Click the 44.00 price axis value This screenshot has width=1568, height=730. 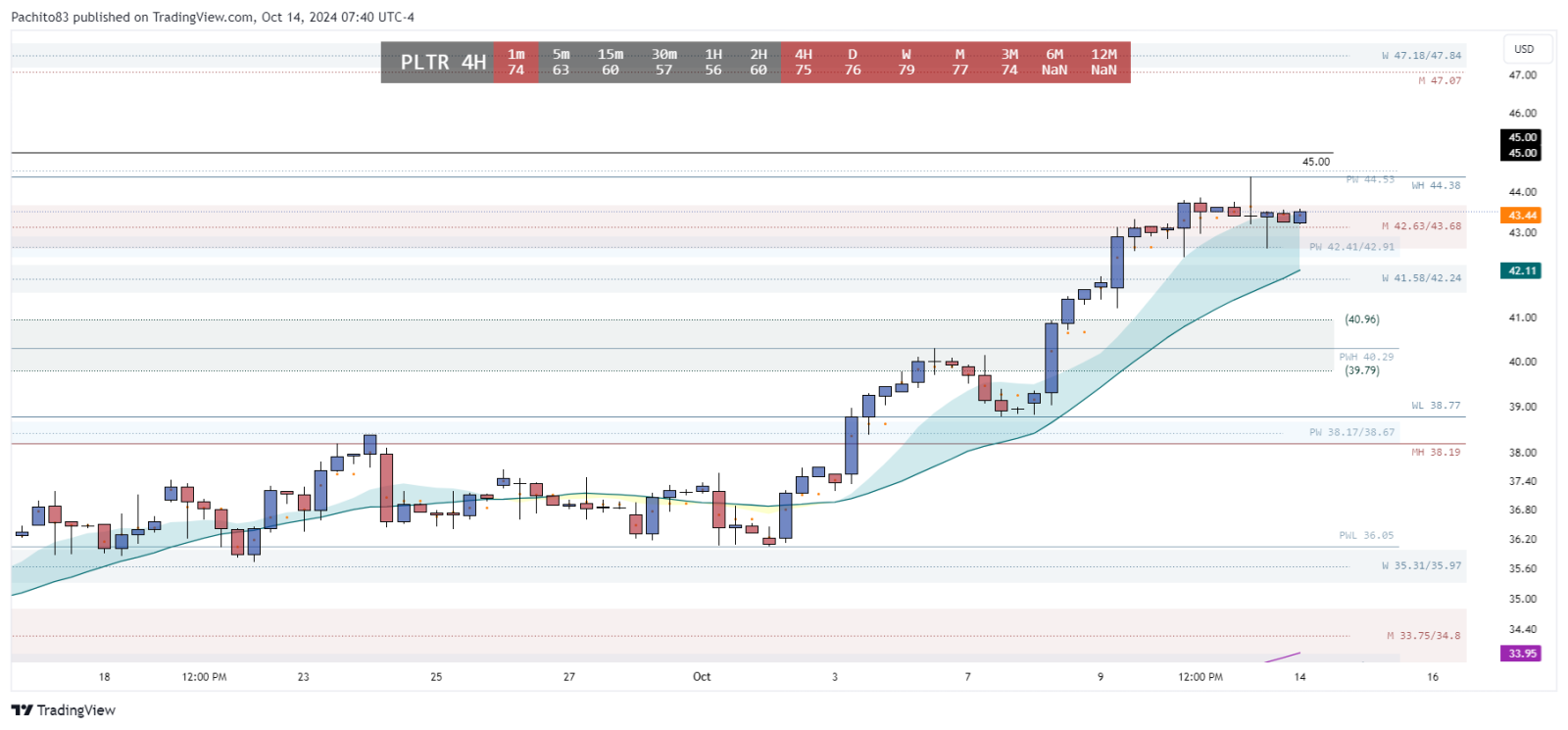(1523, 192)
